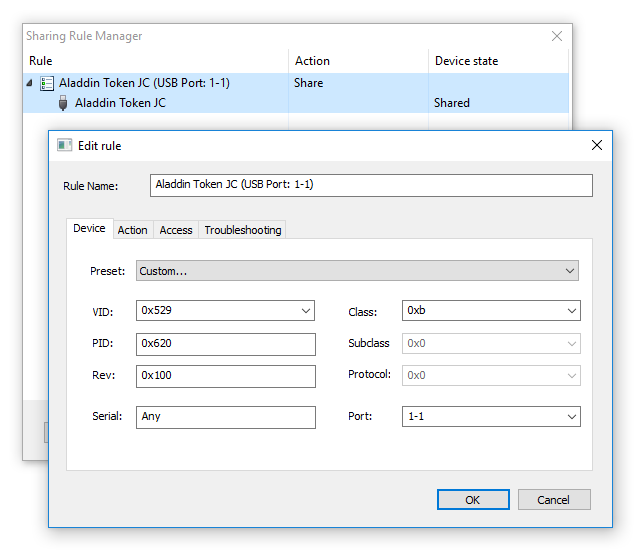Click the Serial: label
This screenshot has width=640, height=555.
coord(107,416)
